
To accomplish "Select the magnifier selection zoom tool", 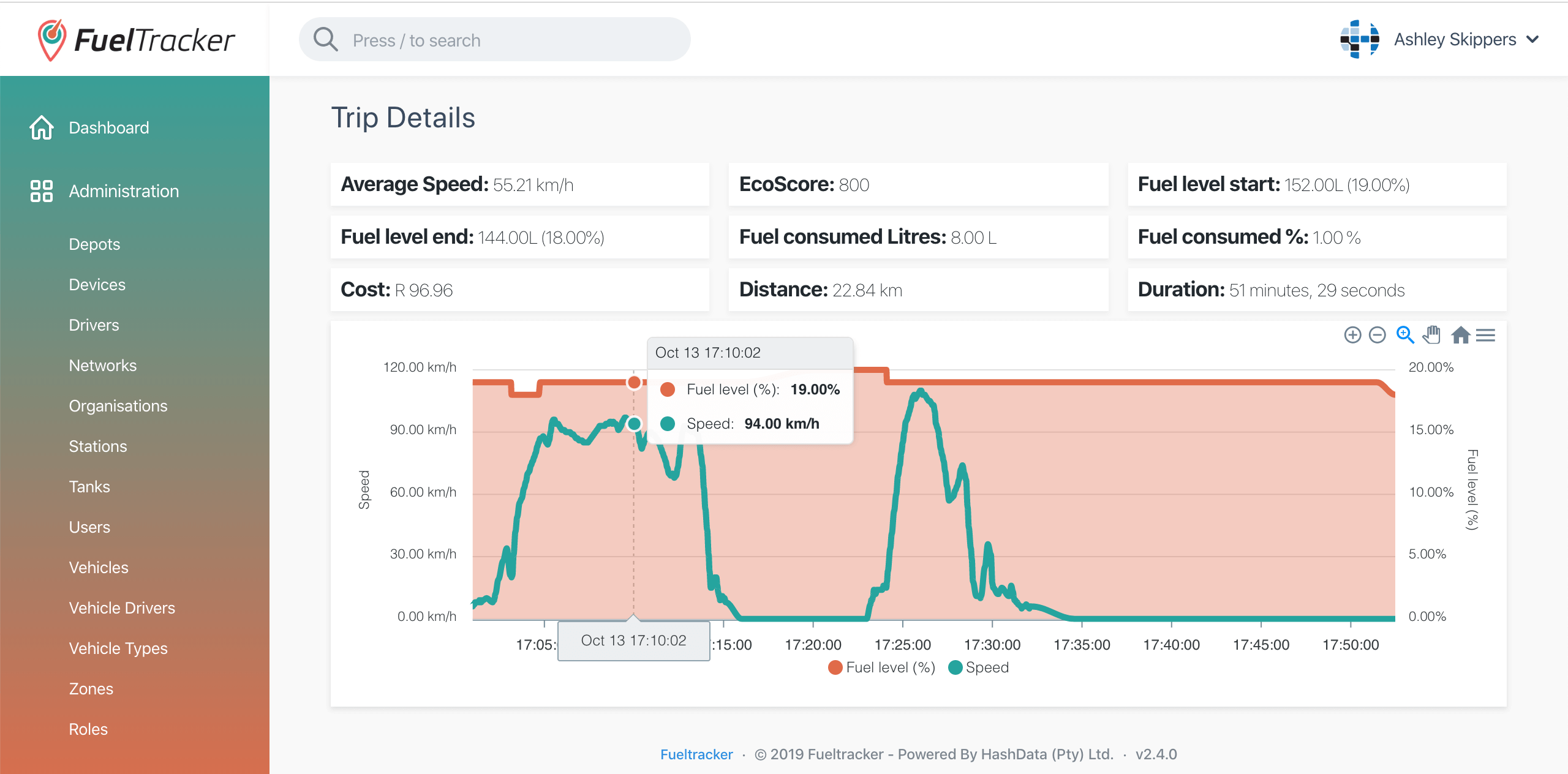I will (x=1405, y=335).
